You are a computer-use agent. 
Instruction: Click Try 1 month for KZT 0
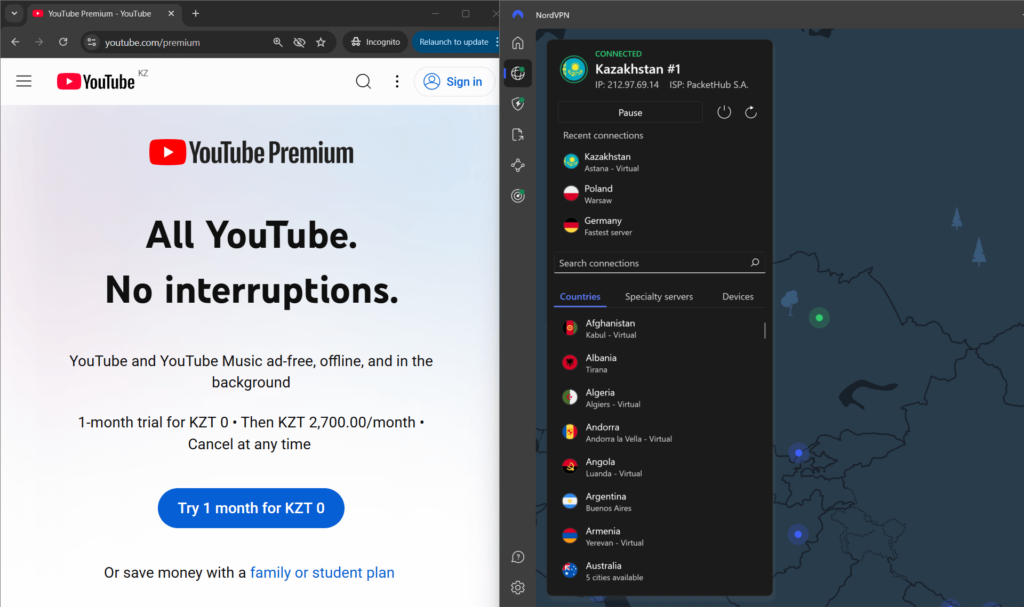pyautogui.click(x=251, y=508)
